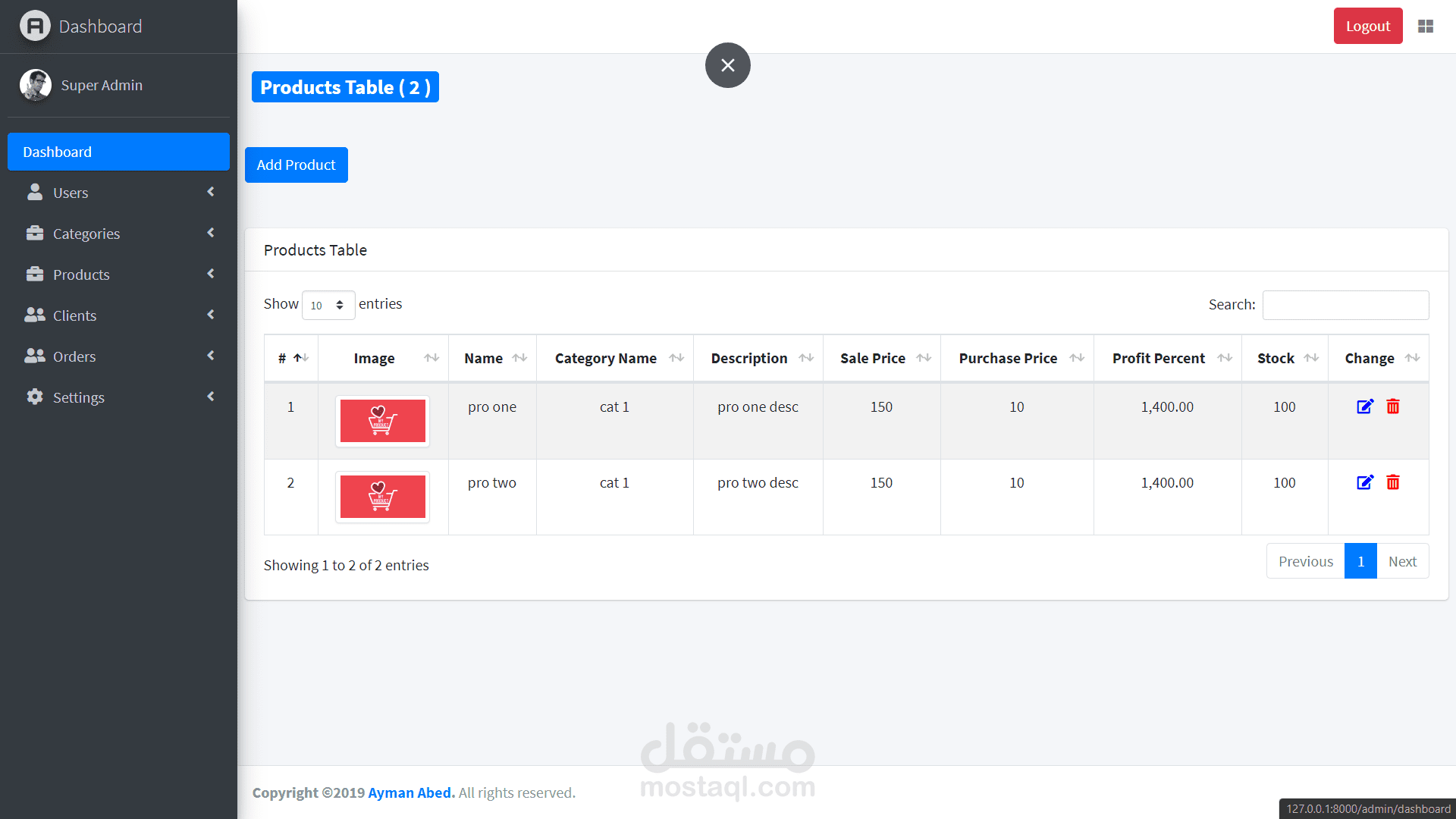Click the Super Admin avatar picture
The image size is (1456, 819).
pos(35,85)
